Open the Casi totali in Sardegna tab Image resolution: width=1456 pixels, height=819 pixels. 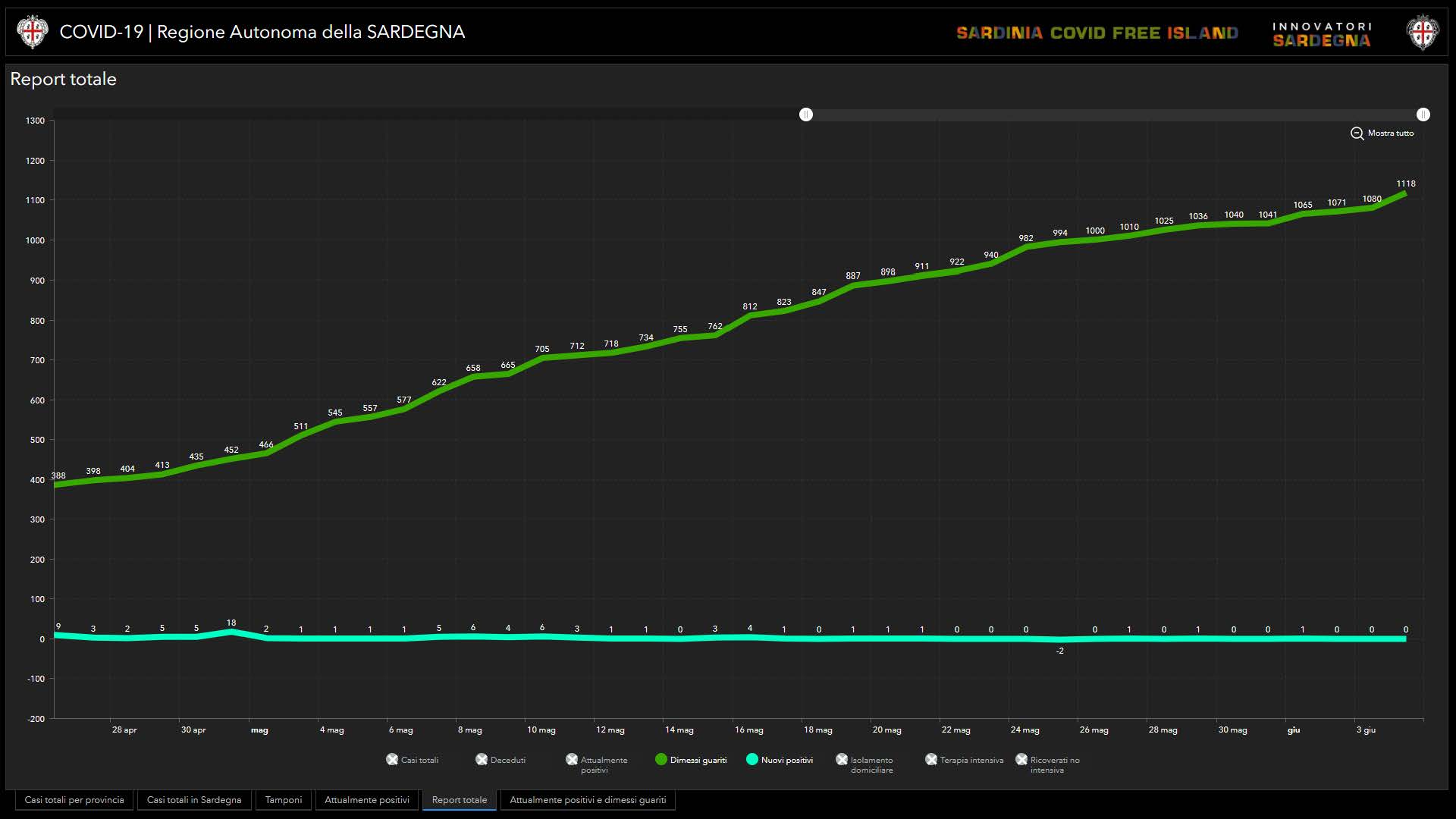194,800
